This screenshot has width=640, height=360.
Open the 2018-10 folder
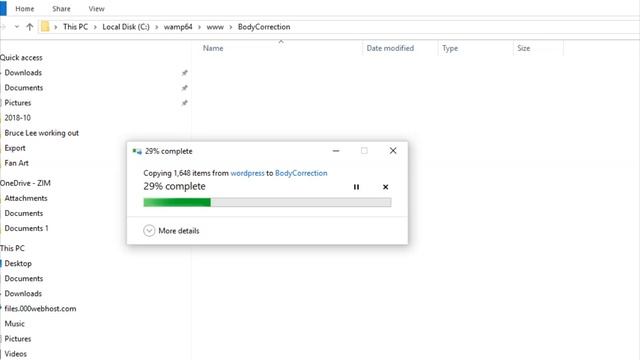coord(18,118)
